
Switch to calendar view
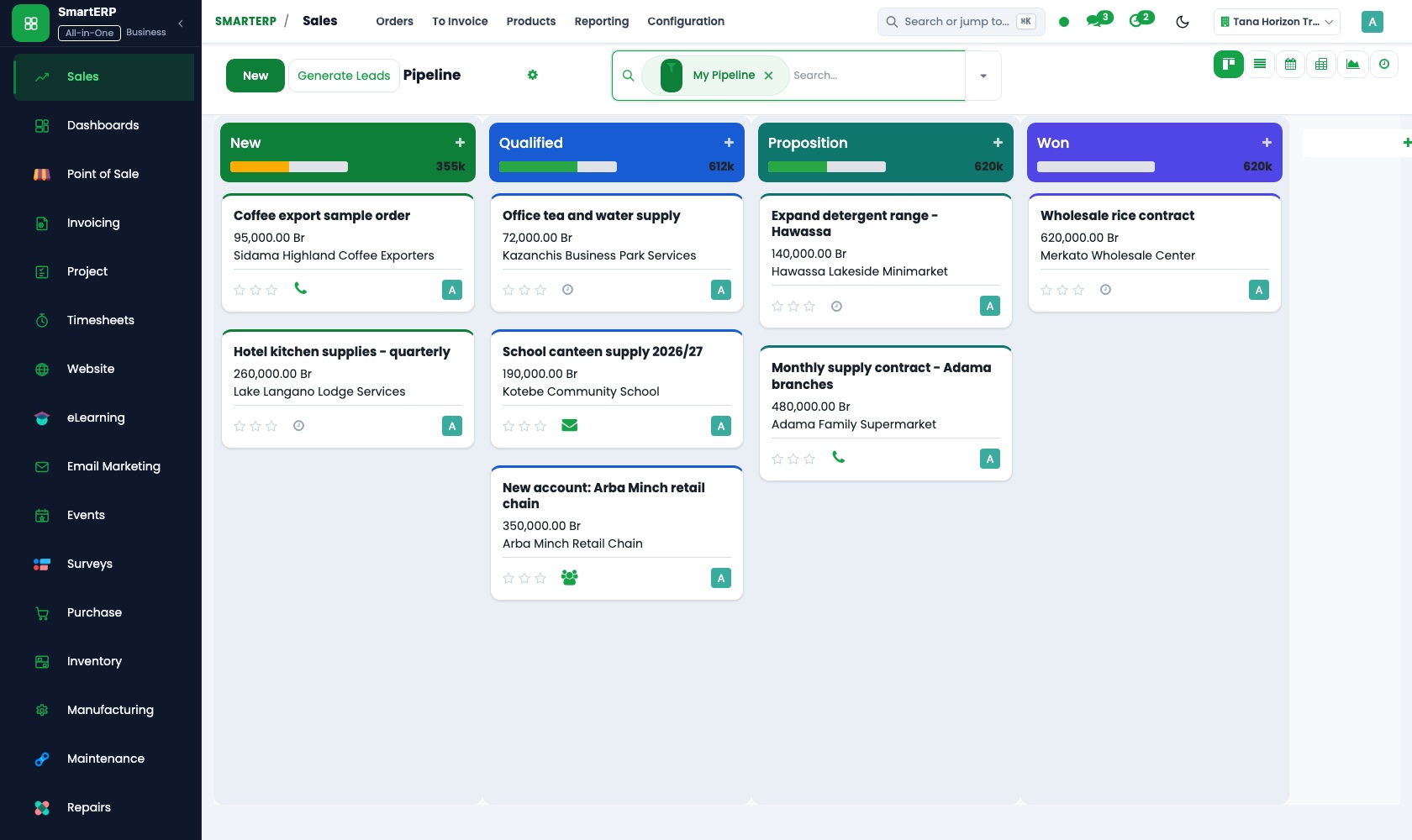point(1290,64)
